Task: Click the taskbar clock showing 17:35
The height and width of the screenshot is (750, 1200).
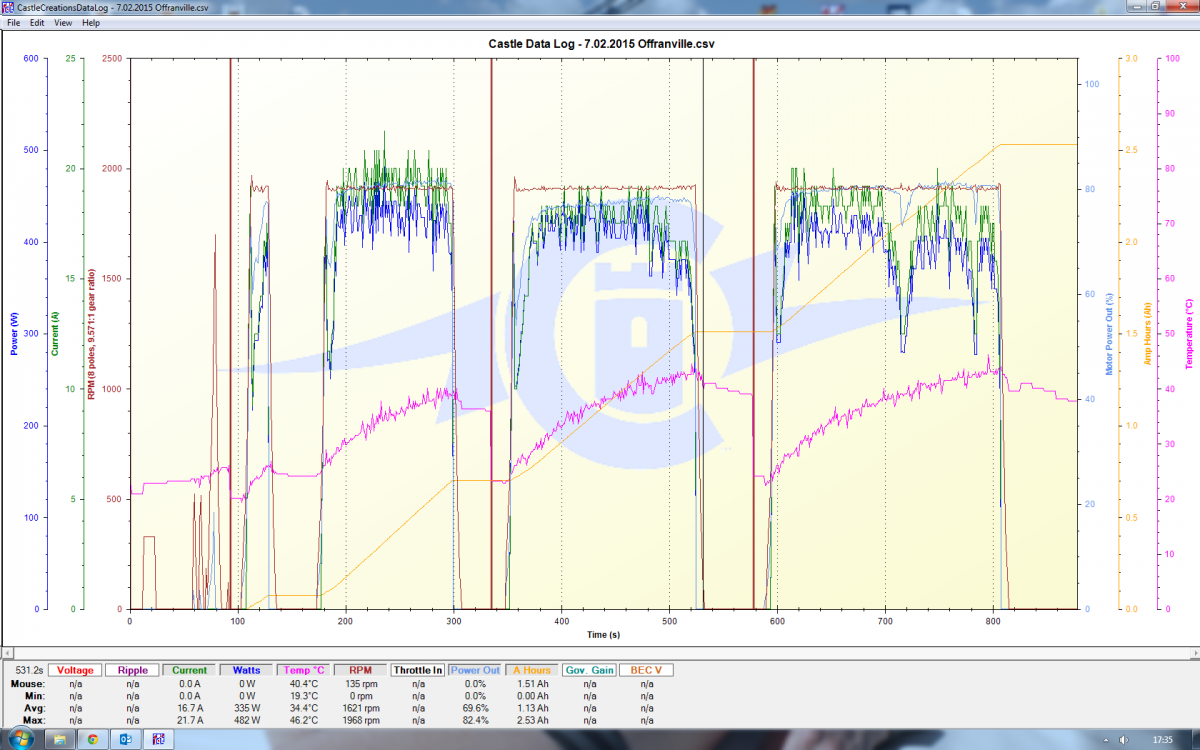Action: coord(1162,740)
